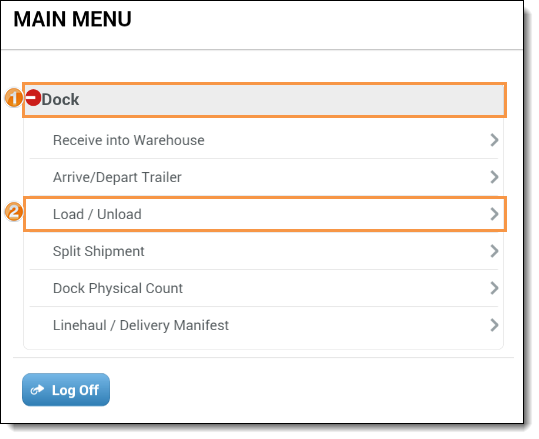Select Load / Unload menu item
This screenshot has height=439, width=539.
click(264, 214)
